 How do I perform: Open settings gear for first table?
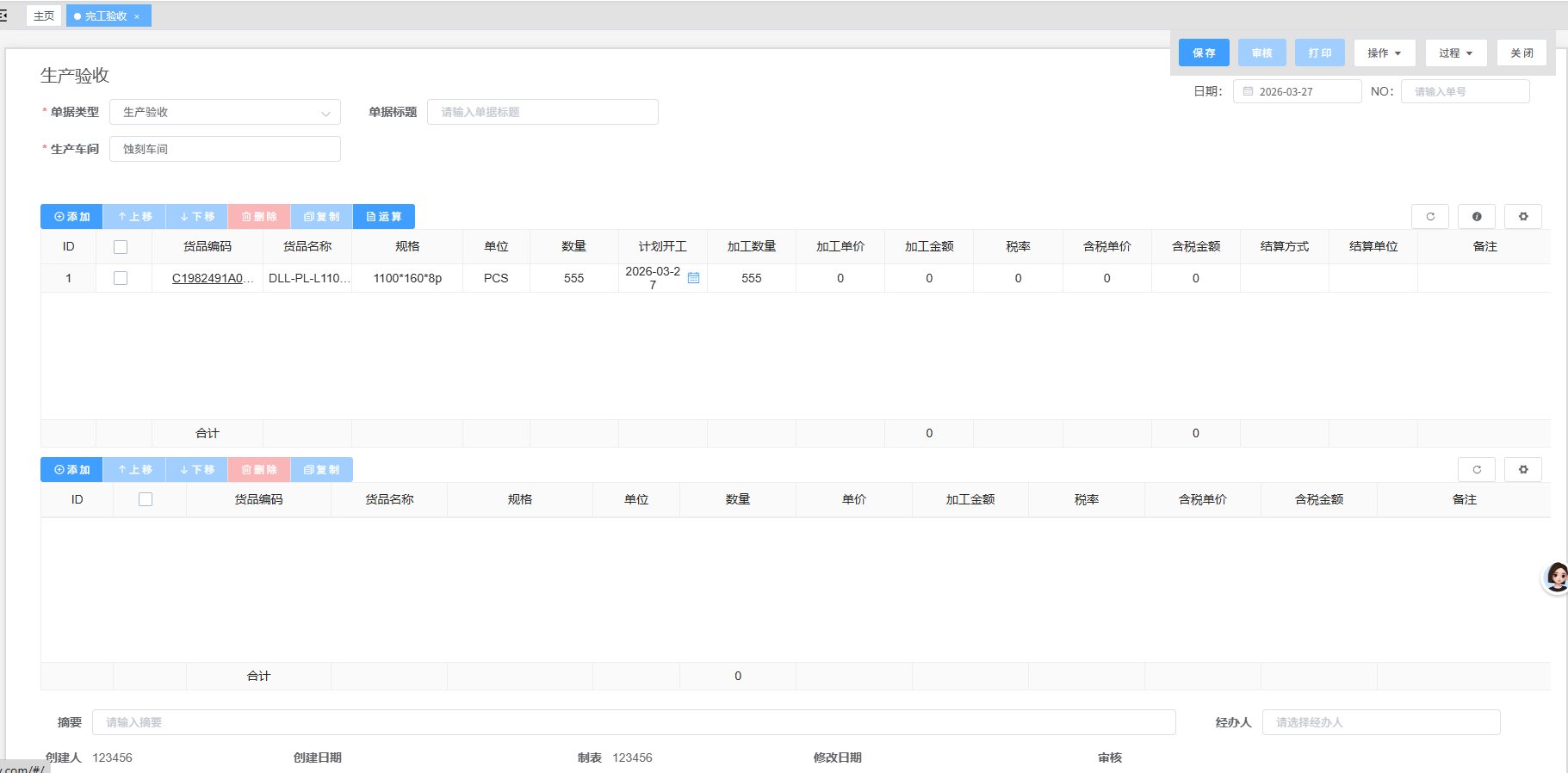(1522, 217)
